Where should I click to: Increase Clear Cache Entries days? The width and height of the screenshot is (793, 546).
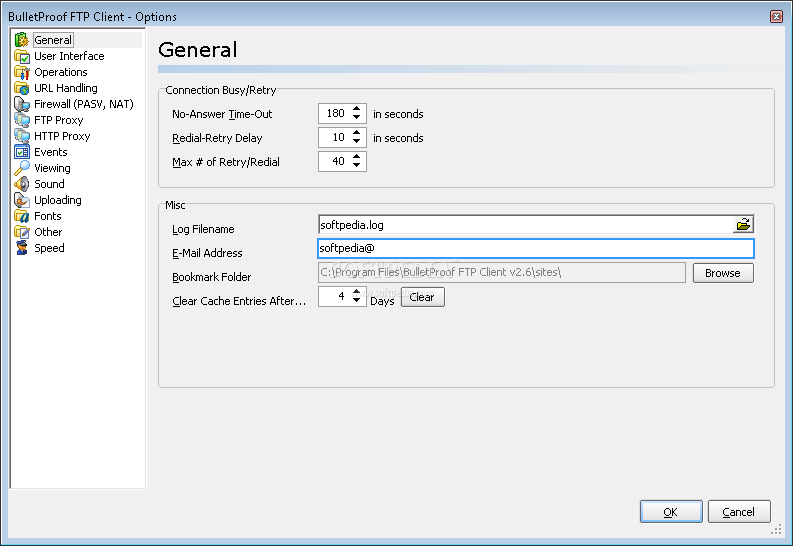click(357, 292)
